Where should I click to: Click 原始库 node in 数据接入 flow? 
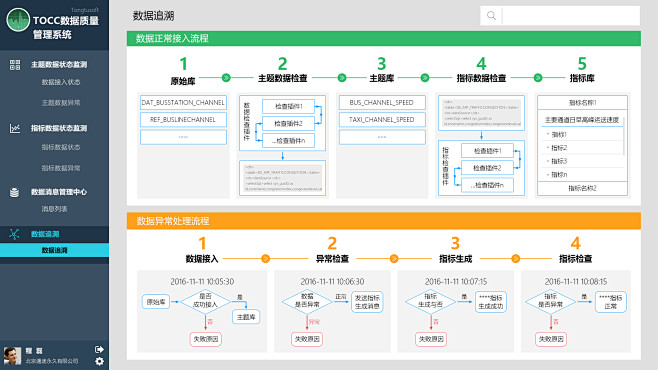pyautogui.click(x=156, y=302)
